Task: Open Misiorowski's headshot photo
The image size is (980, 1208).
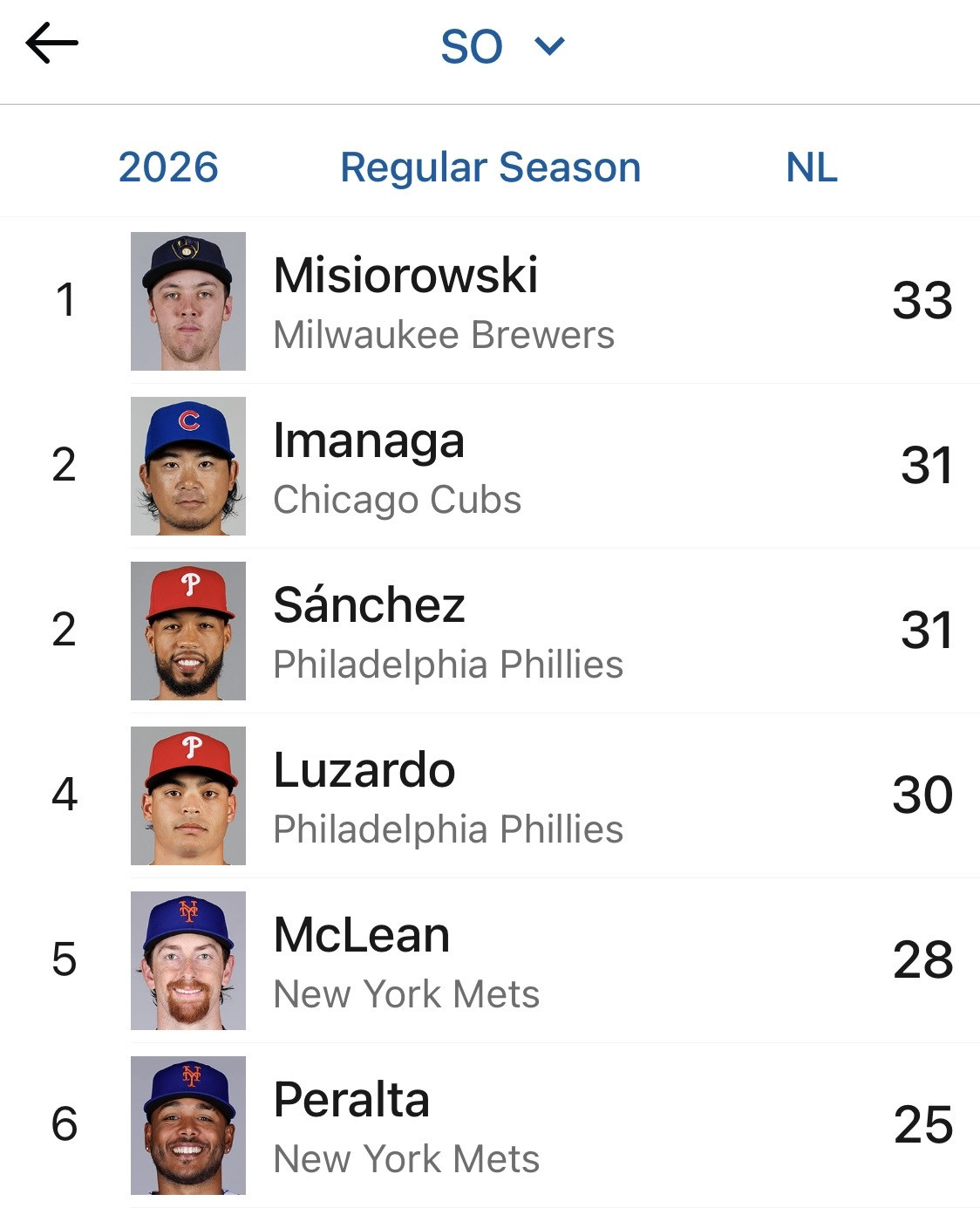Action: pyautogui.click(x=188, y=301)
